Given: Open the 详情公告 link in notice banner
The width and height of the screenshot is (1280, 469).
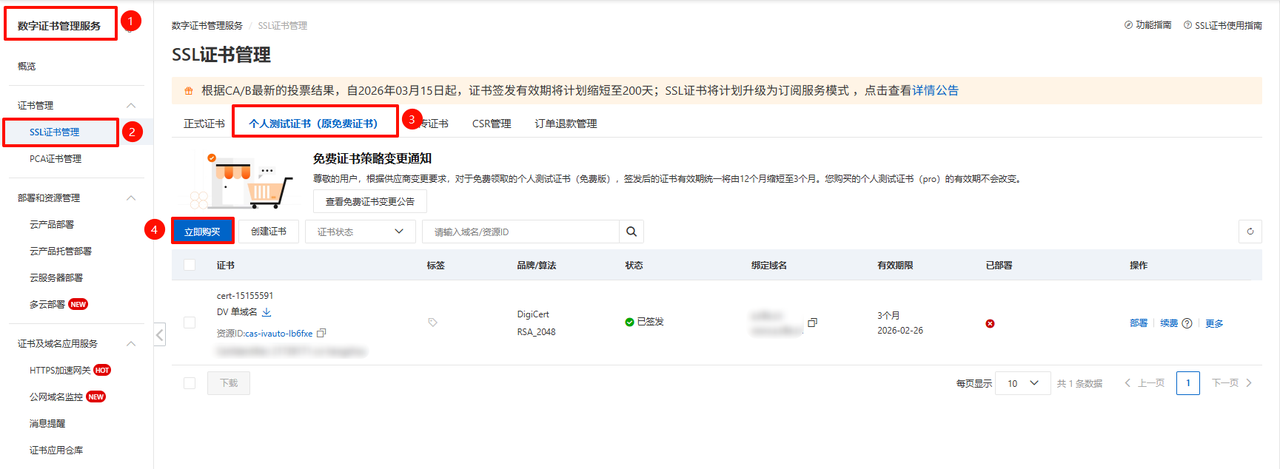Looking at the screenshot, I should tap(935, 90).
